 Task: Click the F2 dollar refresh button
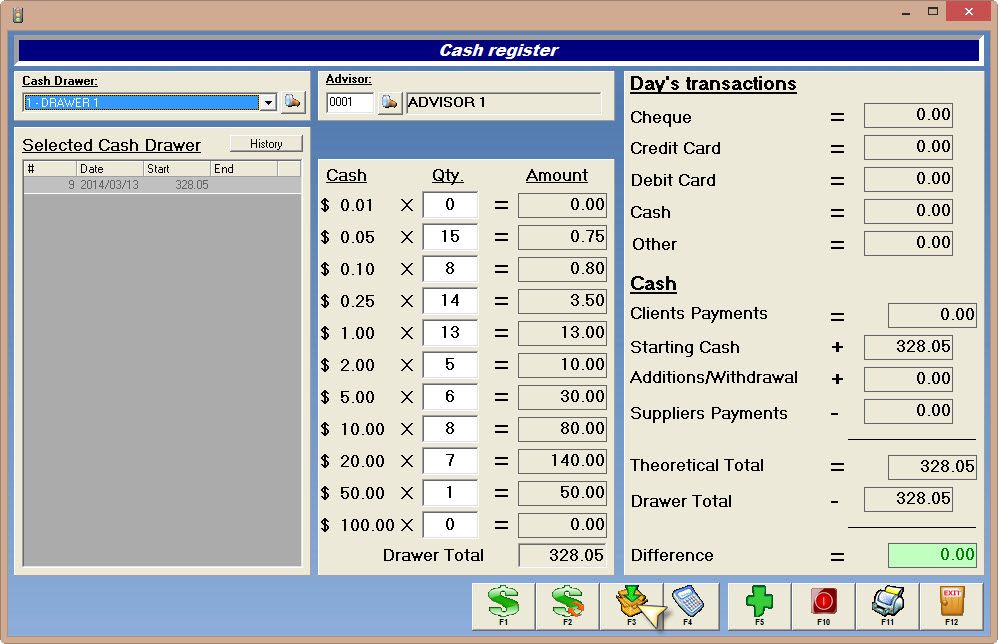[567, 606]
